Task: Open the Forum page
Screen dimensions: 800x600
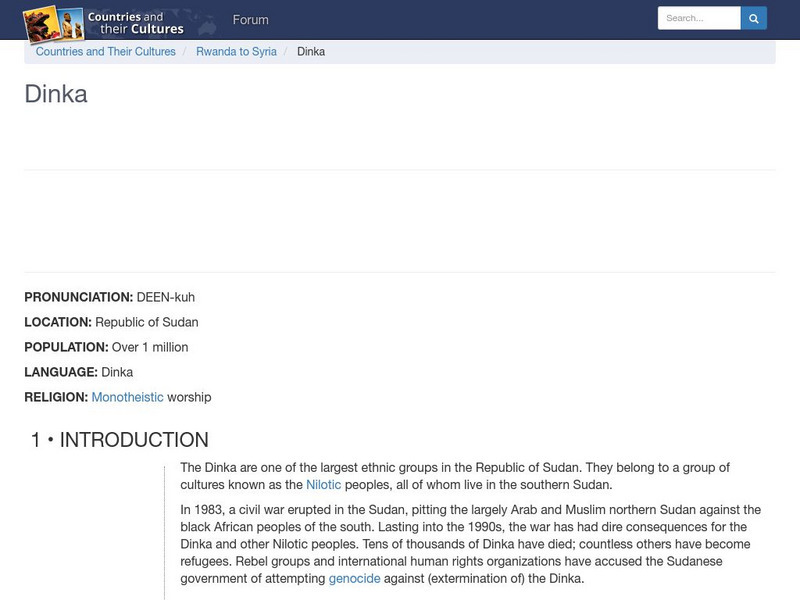Action: (251, 20)
